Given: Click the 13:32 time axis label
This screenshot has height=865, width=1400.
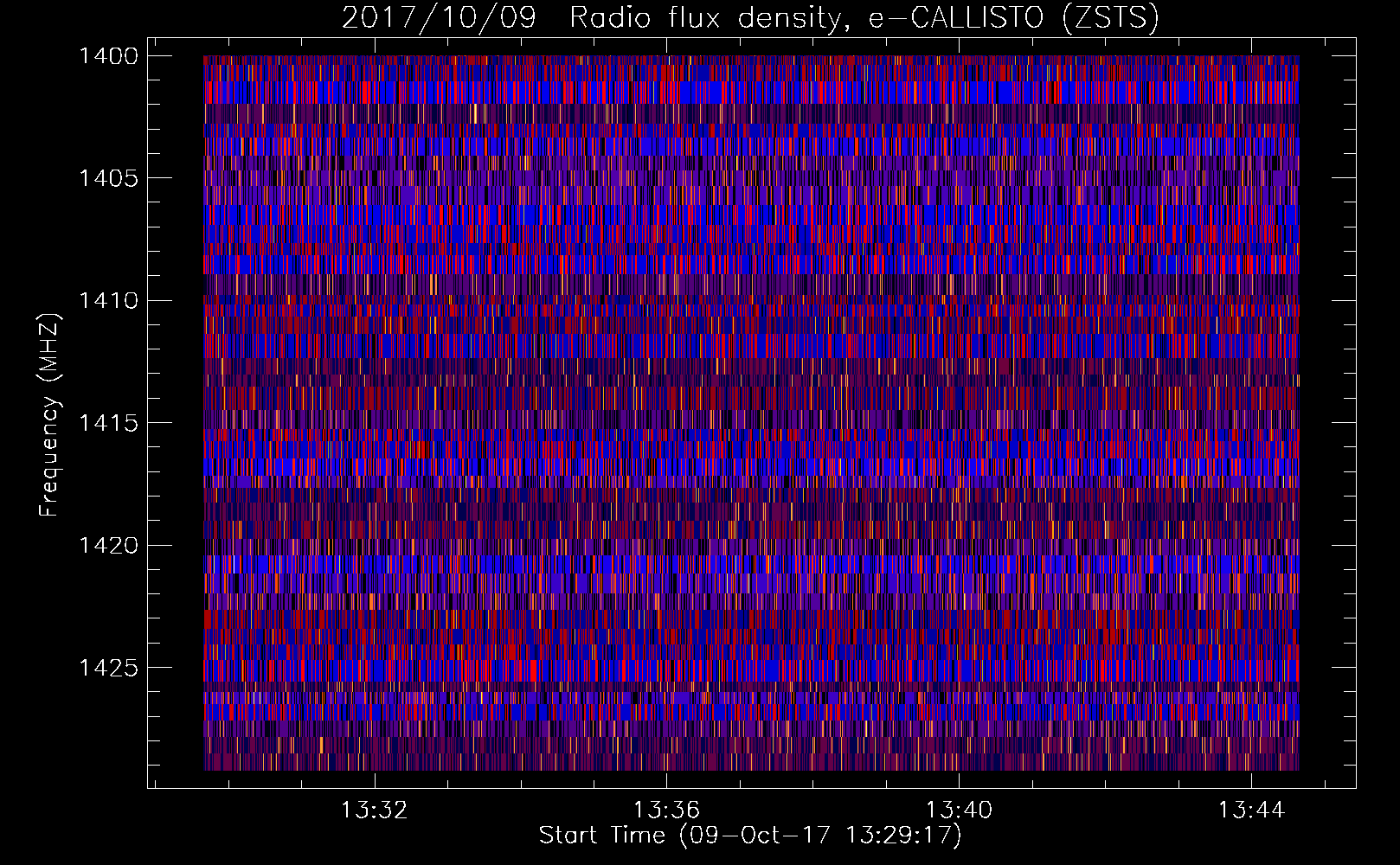Looking at the screenshot, I should tap(374, 811).
